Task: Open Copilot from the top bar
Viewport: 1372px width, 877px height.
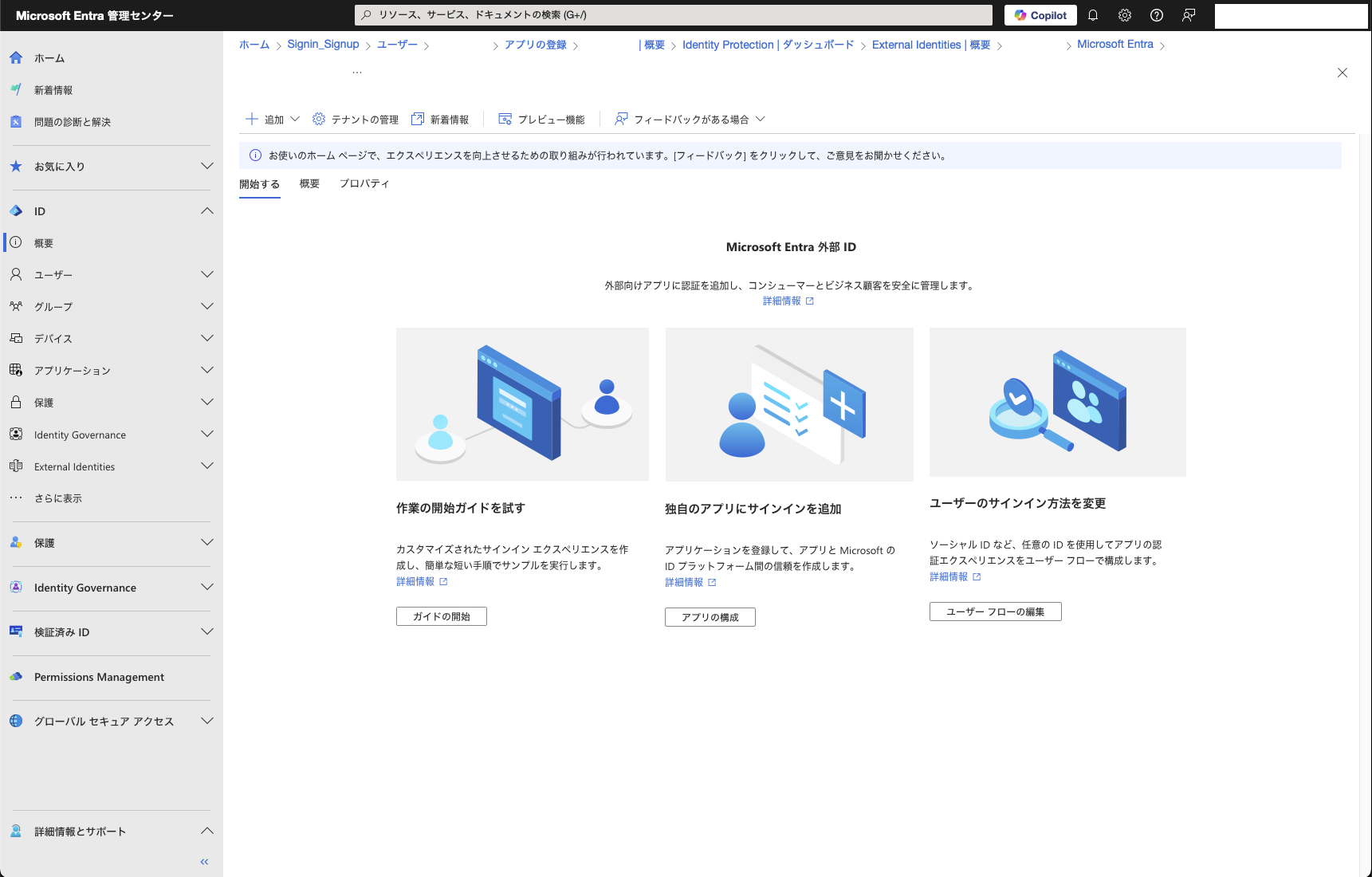Action: coord(1040,15)
